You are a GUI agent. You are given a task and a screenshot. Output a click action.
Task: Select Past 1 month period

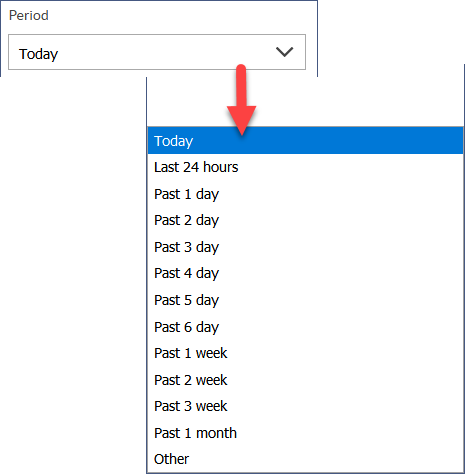[x=305, y=433]
